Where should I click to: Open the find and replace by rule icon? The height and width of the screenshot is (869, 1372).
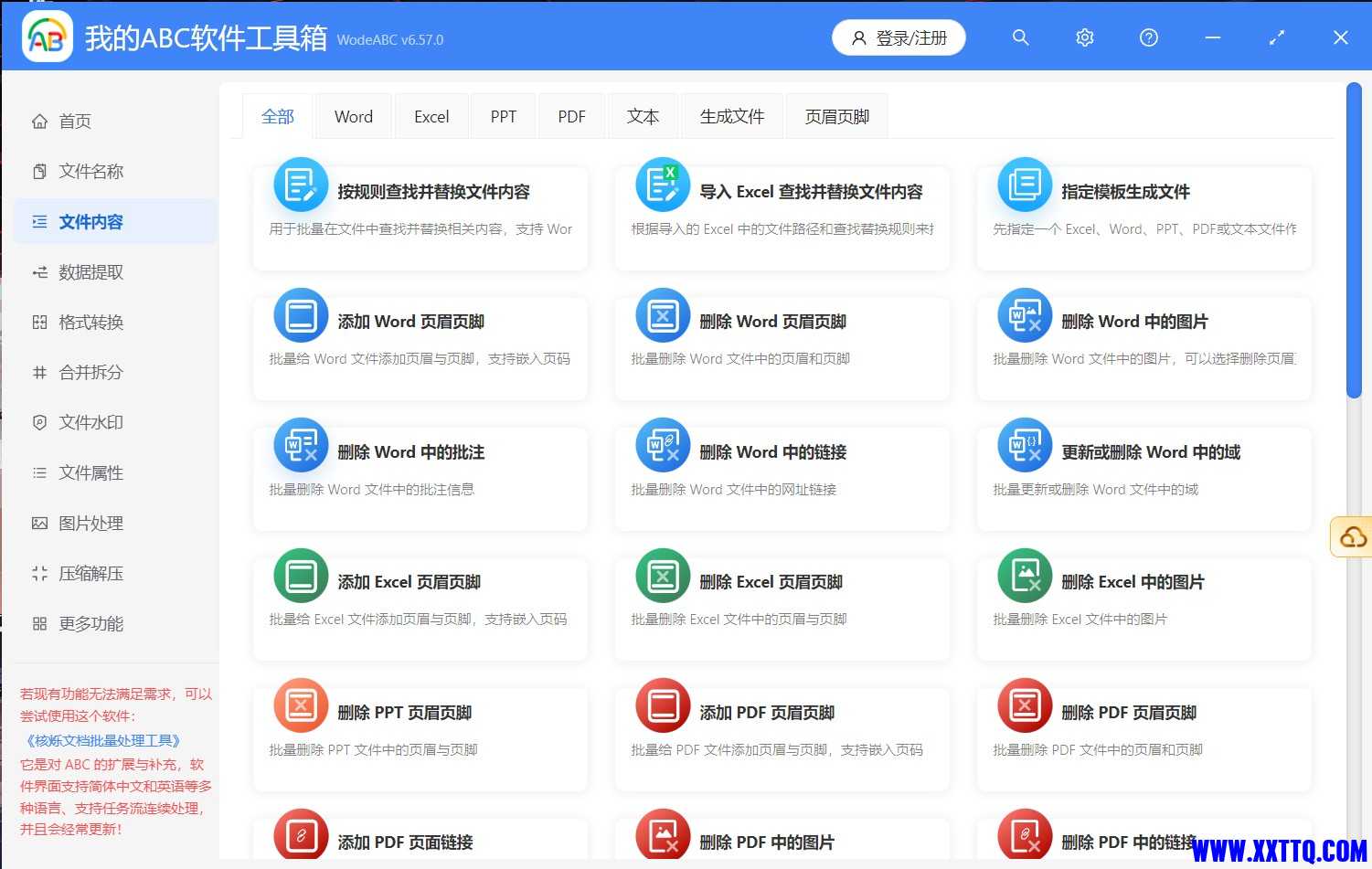[x=301, y=185]
